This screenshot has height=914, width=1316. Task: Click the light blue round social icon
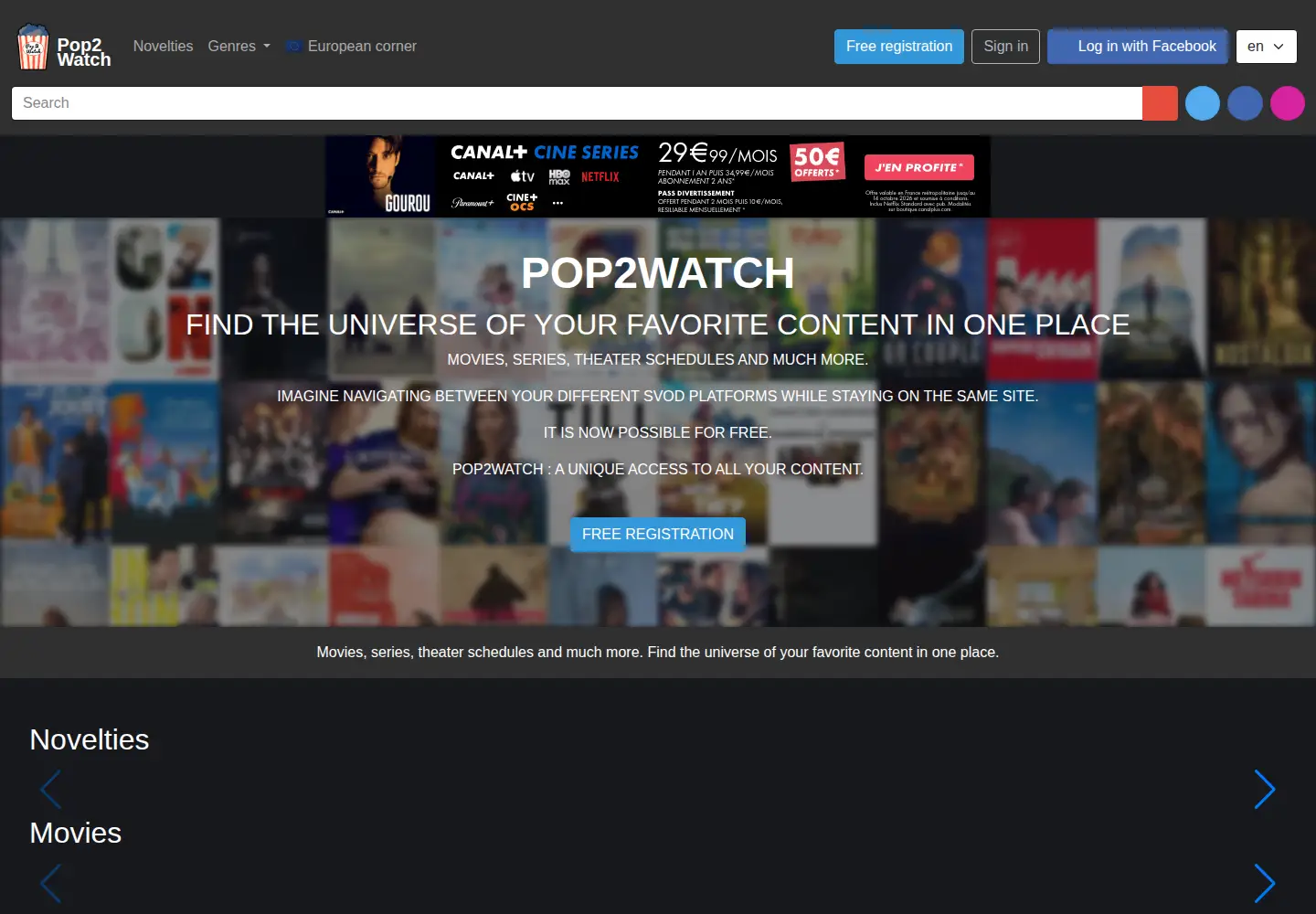click(x=1203, y=103)
